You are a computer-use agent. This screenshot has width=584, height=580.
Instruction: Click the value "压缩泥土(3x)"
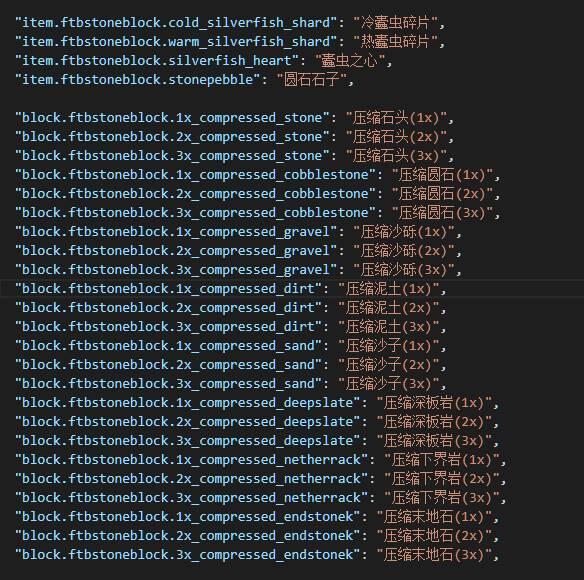coord(388,327)
